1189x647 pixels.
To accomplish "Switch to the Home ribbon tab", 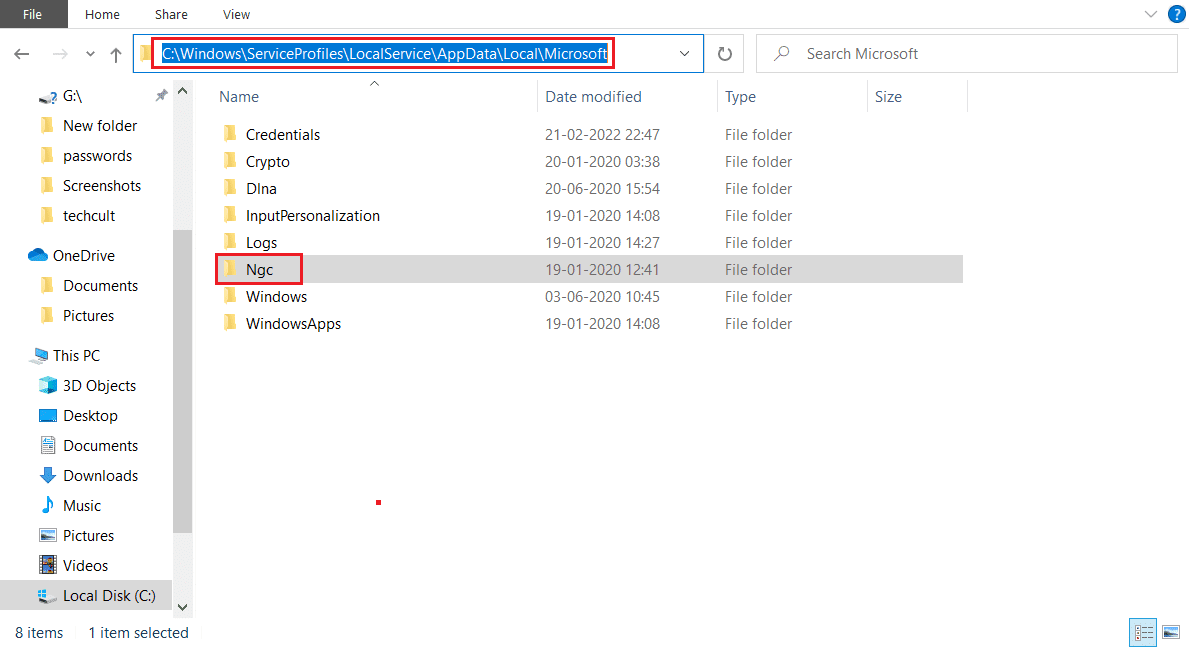I will pyautogui.click(x=102, y=14).
